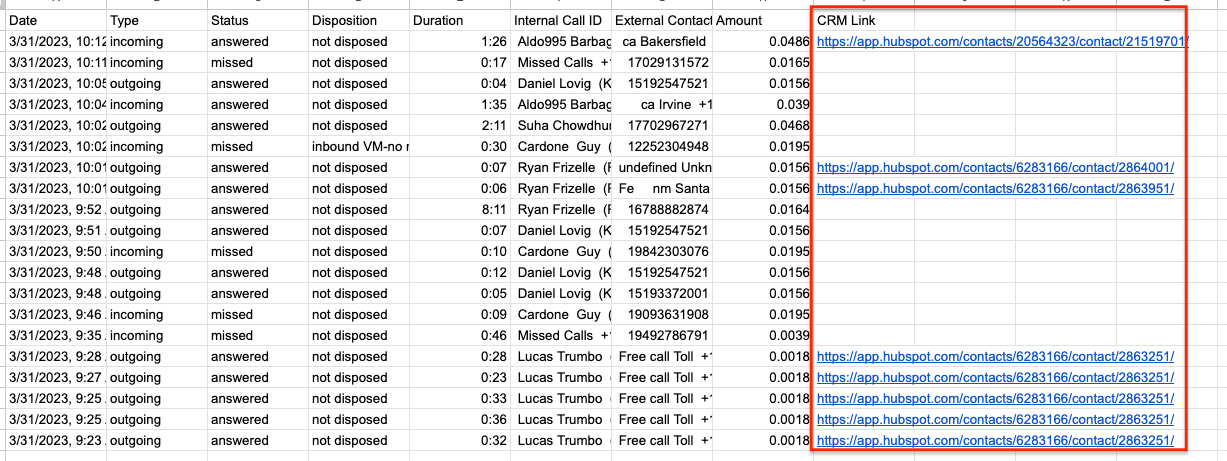The image size is (1227, 461).
Task: Select the Date column header cell
Action: pos(56,21)
